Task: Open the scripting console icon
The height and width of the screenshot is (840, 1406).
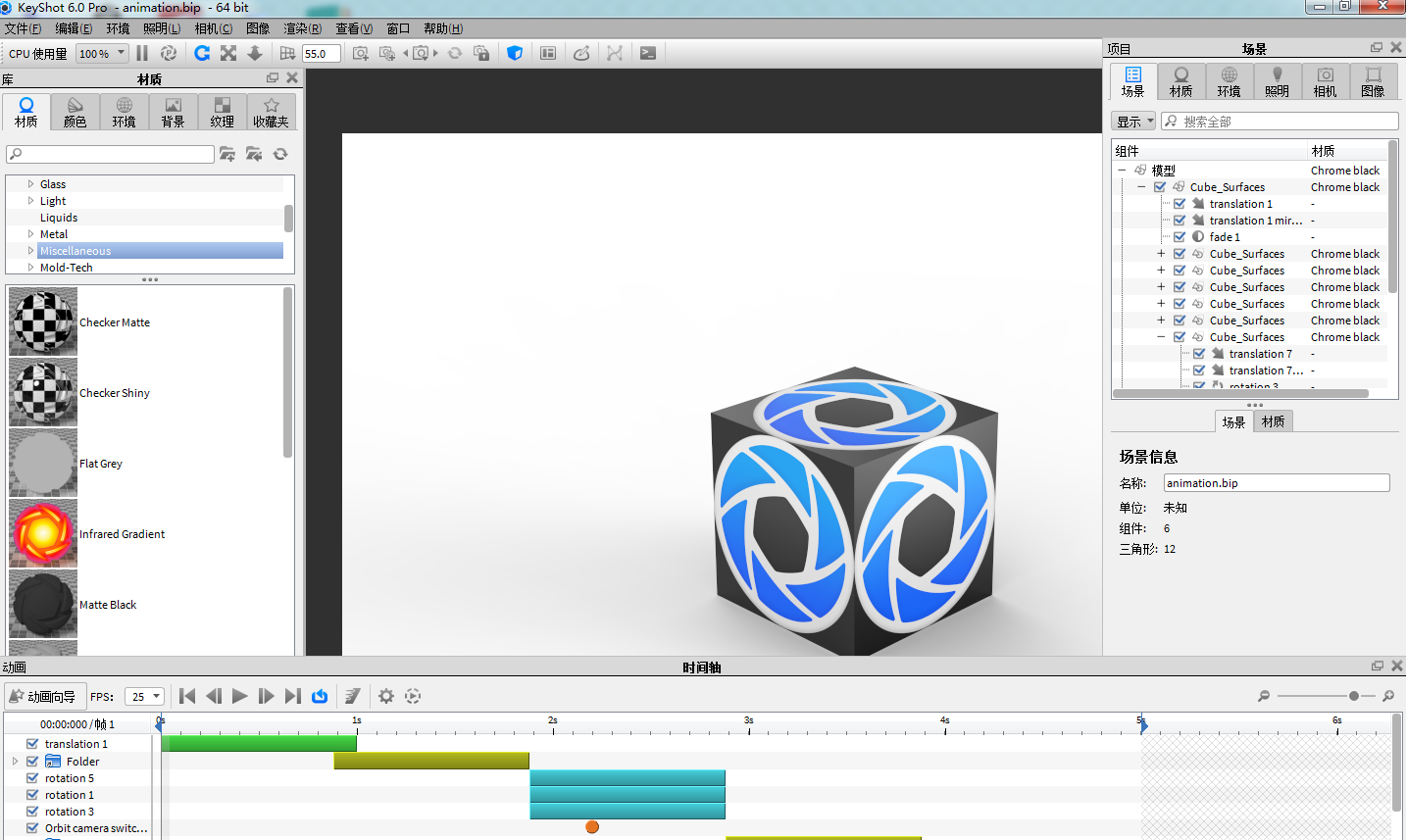Action: click(648, 53)
